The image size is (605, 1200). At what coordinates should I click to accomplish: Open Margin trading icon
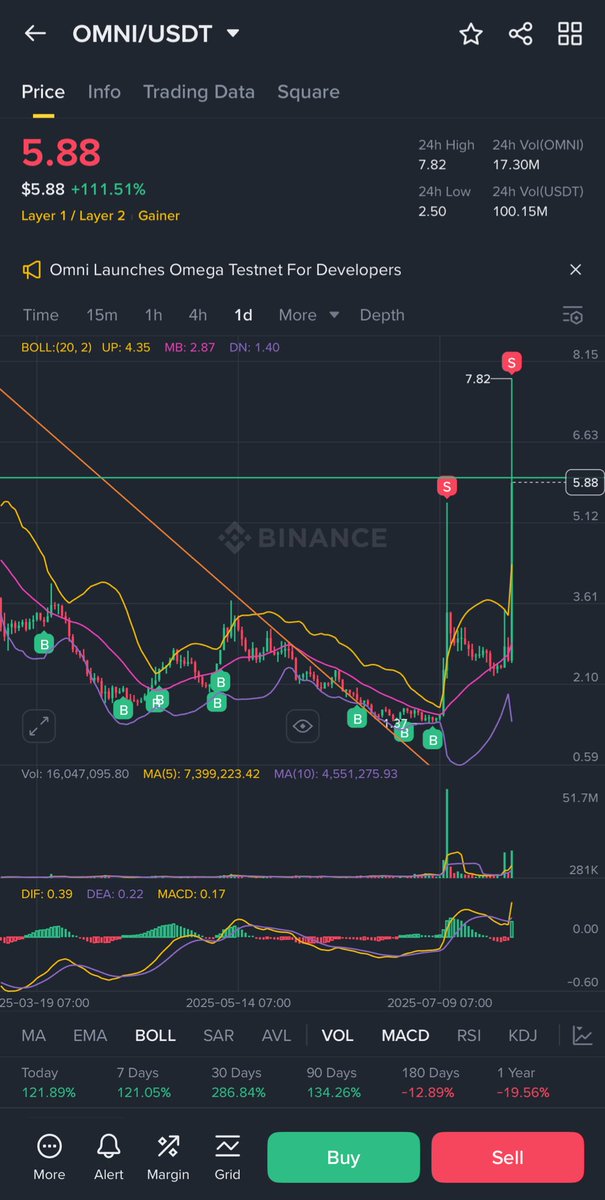point(169,1157)
